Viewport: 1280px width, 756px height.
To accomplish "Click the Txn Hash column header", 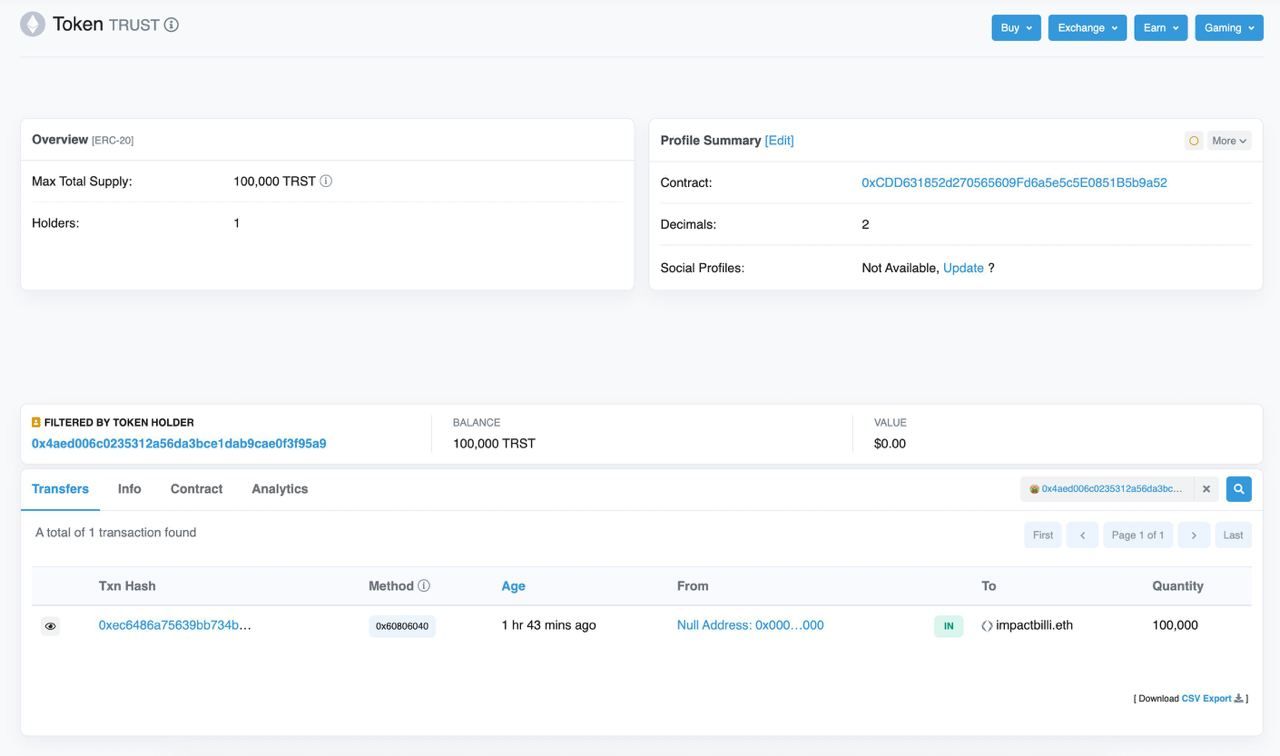I will click(x=127, y=586).
